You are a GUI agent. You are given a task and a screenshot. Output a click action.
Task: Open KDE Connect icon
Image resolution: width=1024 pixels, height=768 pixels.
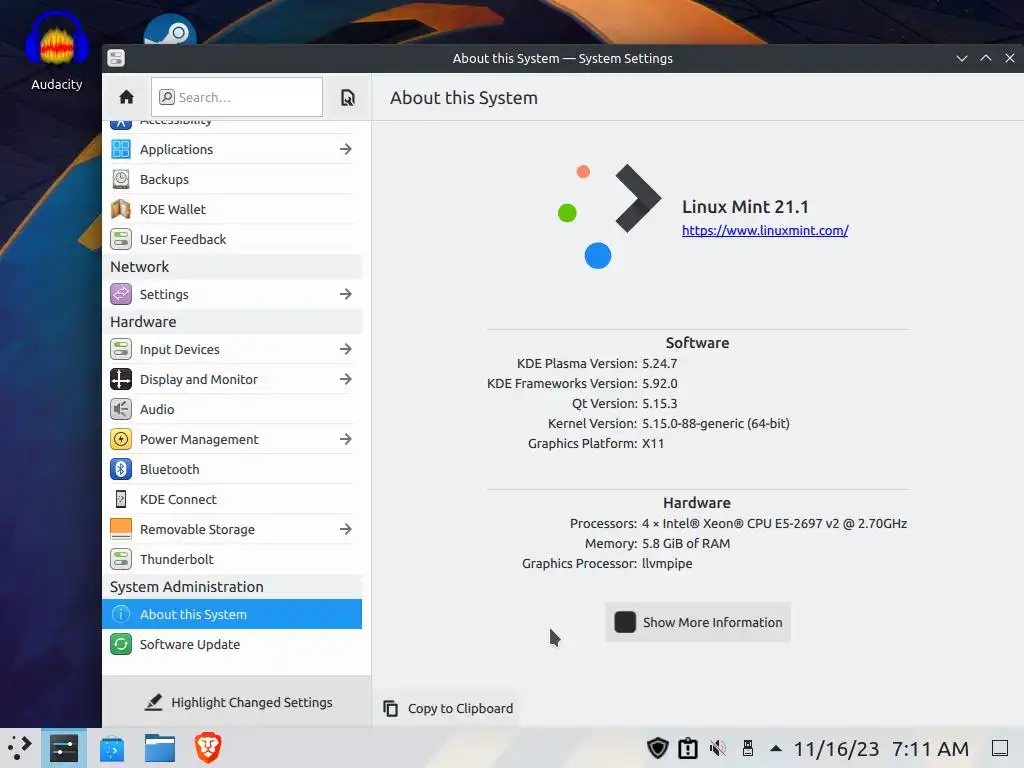click(121, 499)
